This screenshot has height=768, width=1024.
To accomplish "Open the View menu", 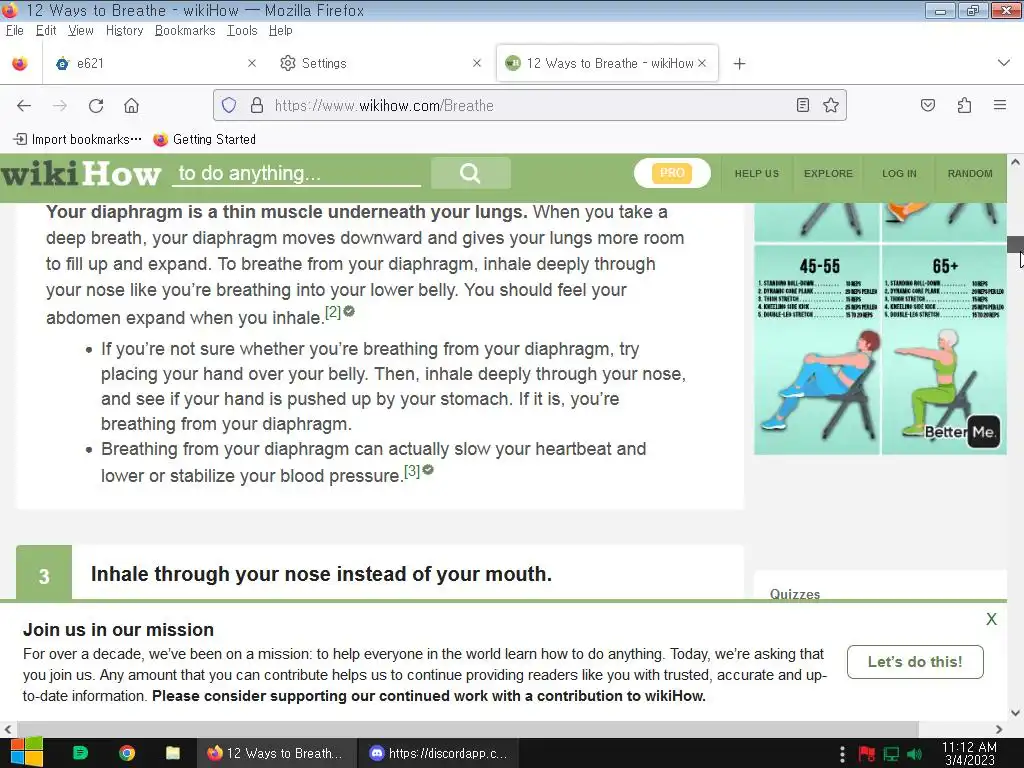I will (80, 31).
